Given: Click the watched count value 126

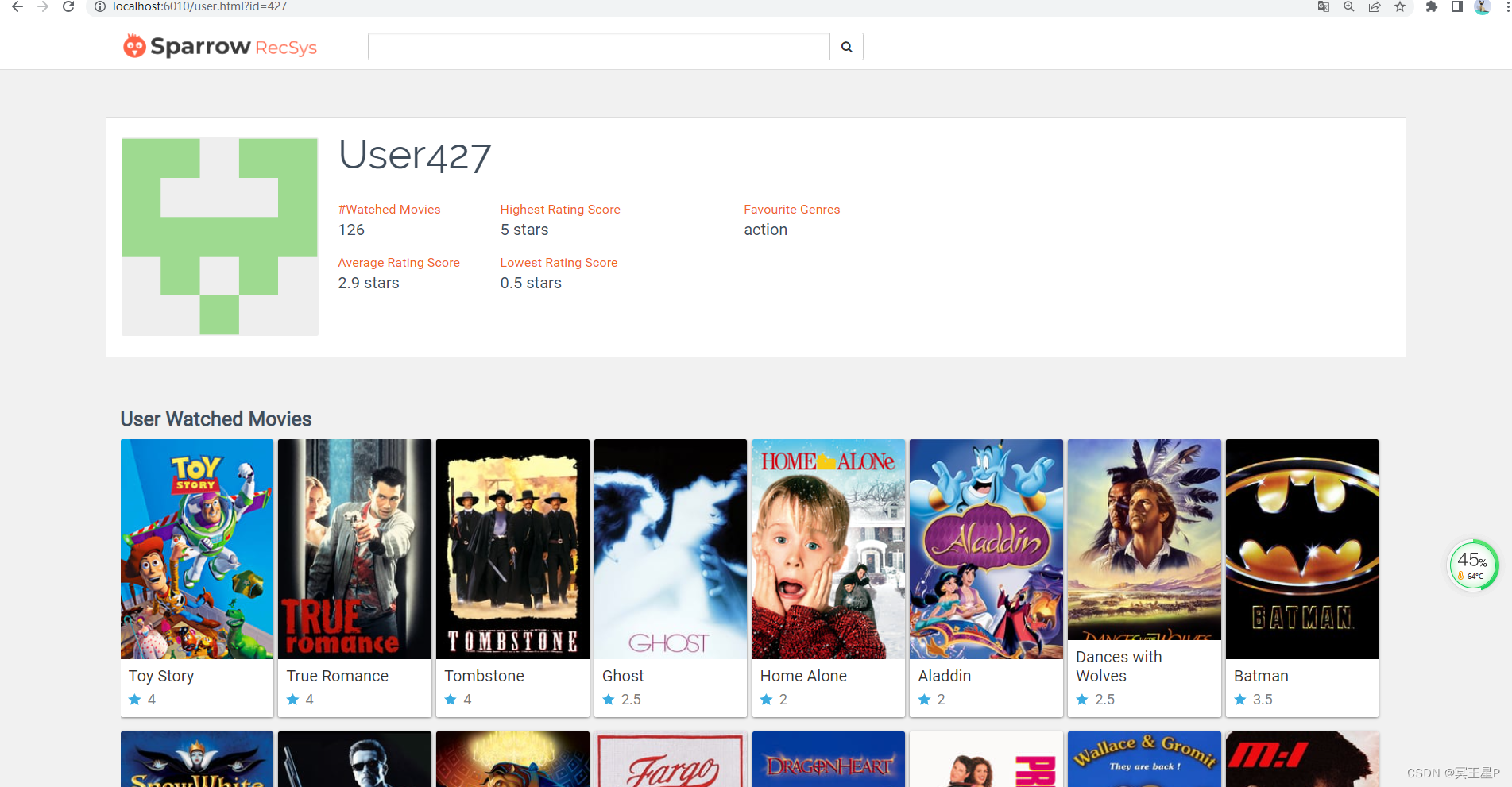Looking at the screenshot, I should click(351, 230).
